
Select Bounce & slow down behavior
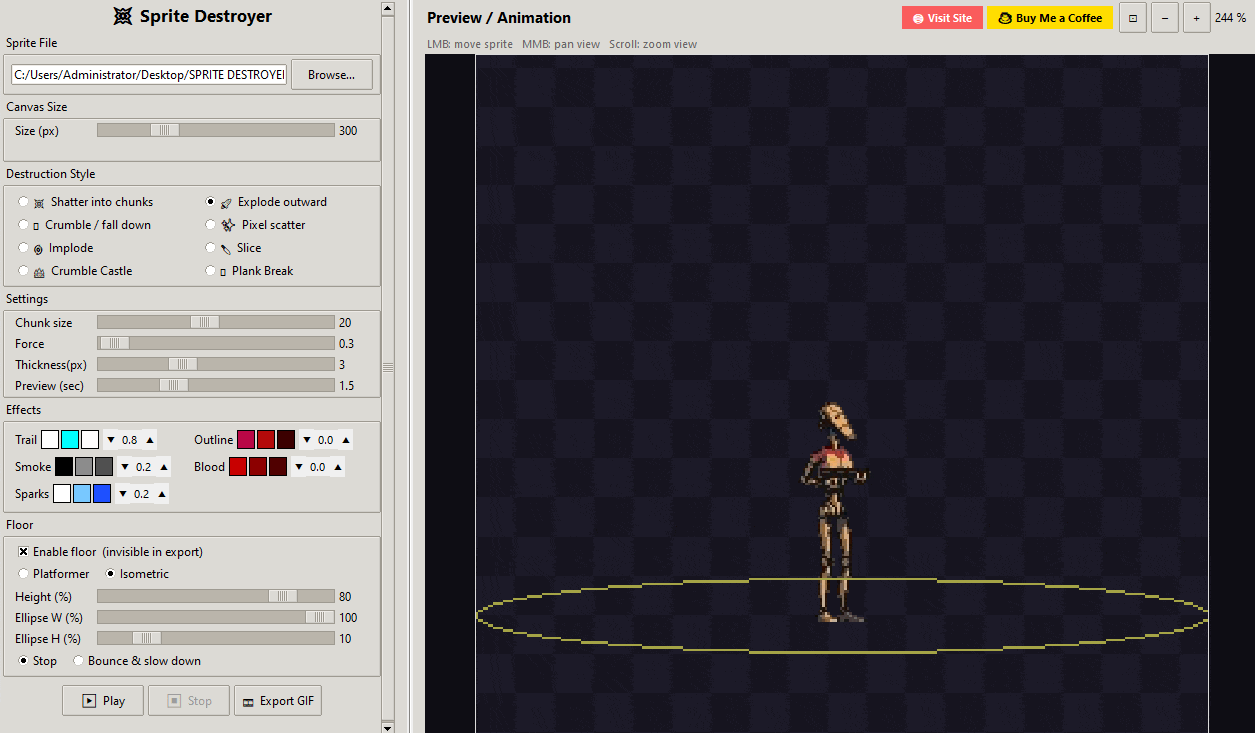point(79,661)
